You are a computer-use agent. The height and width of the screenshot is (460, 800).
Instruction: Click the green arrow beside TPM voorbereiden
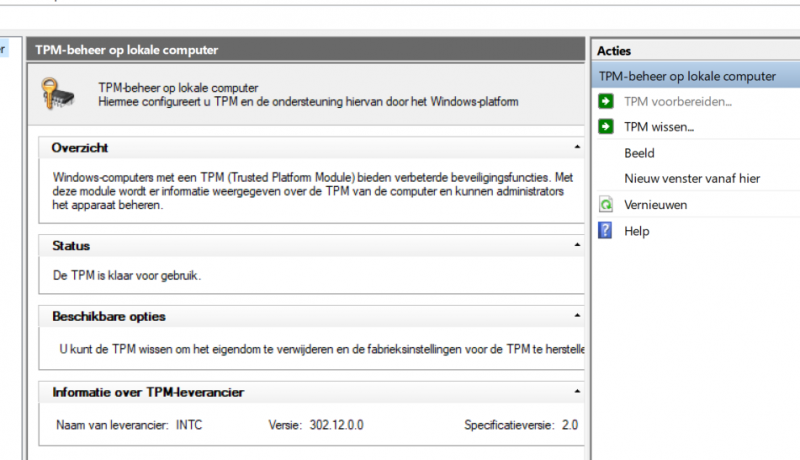[605, 101]
